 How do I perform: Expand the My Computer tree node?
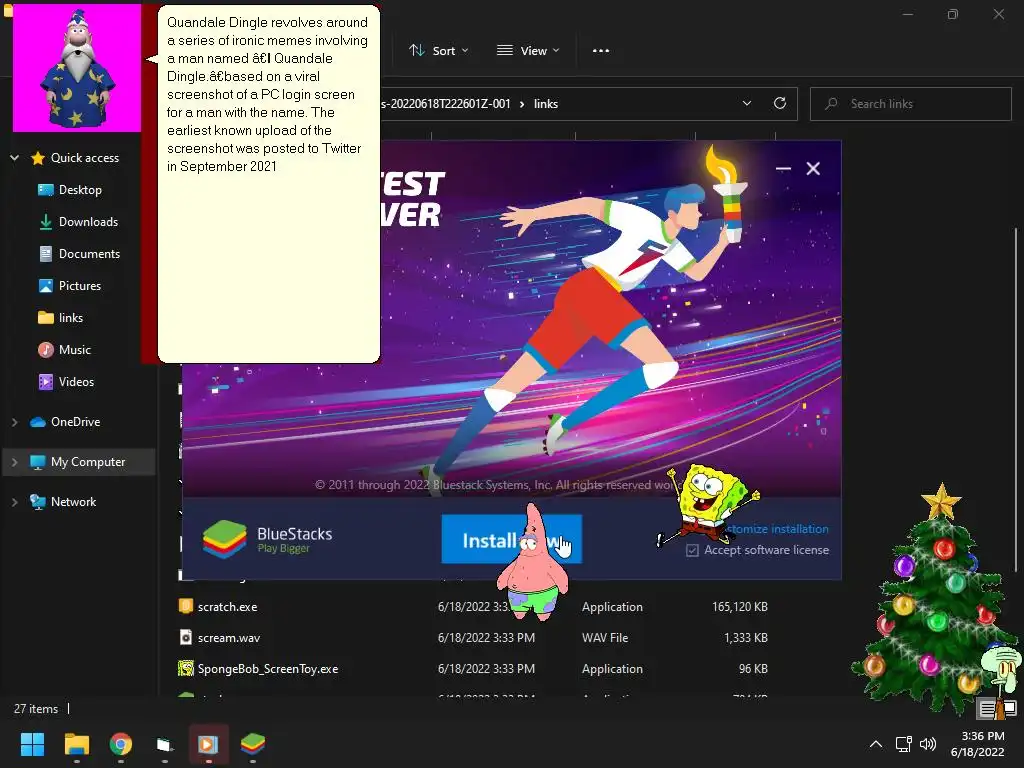(x=14, y=462)
